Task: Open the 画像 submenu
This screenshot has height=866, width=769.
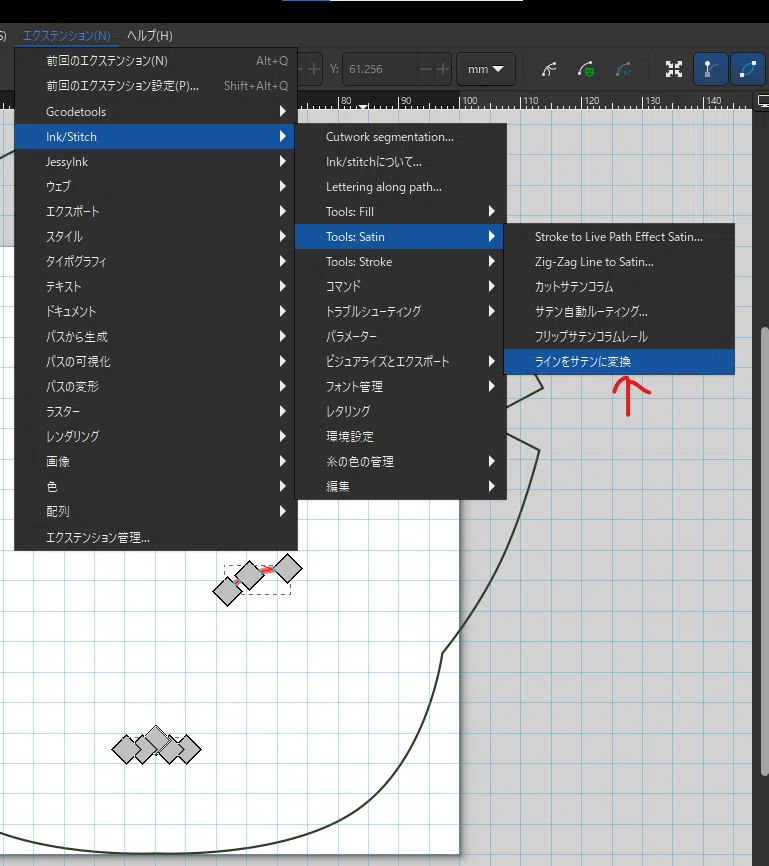Action: (x=156, y=461)
